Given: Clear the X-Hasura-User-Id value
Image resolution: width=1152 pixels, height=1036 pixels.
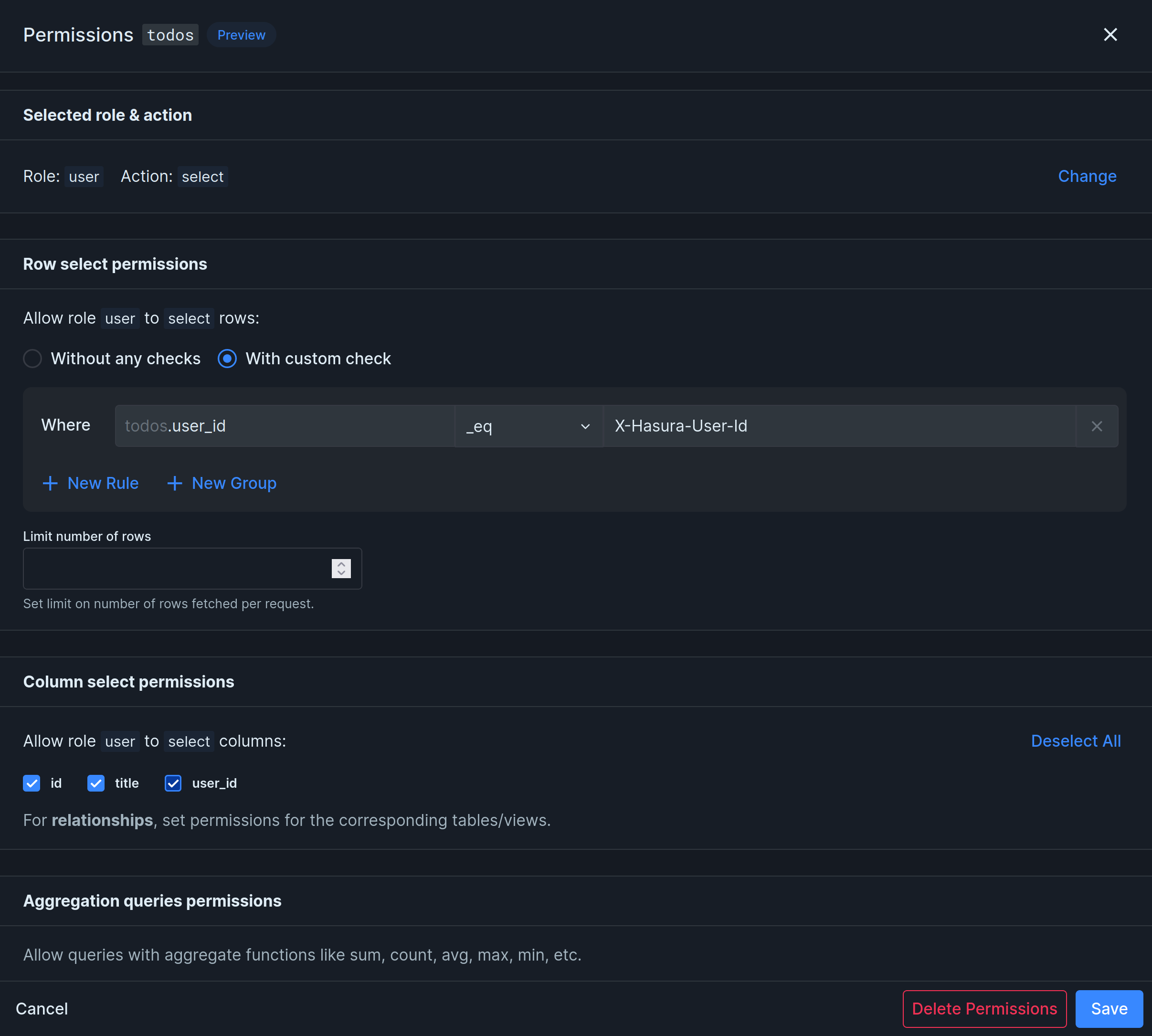Looking at the screenshot, I should [x=1096, y=426].
